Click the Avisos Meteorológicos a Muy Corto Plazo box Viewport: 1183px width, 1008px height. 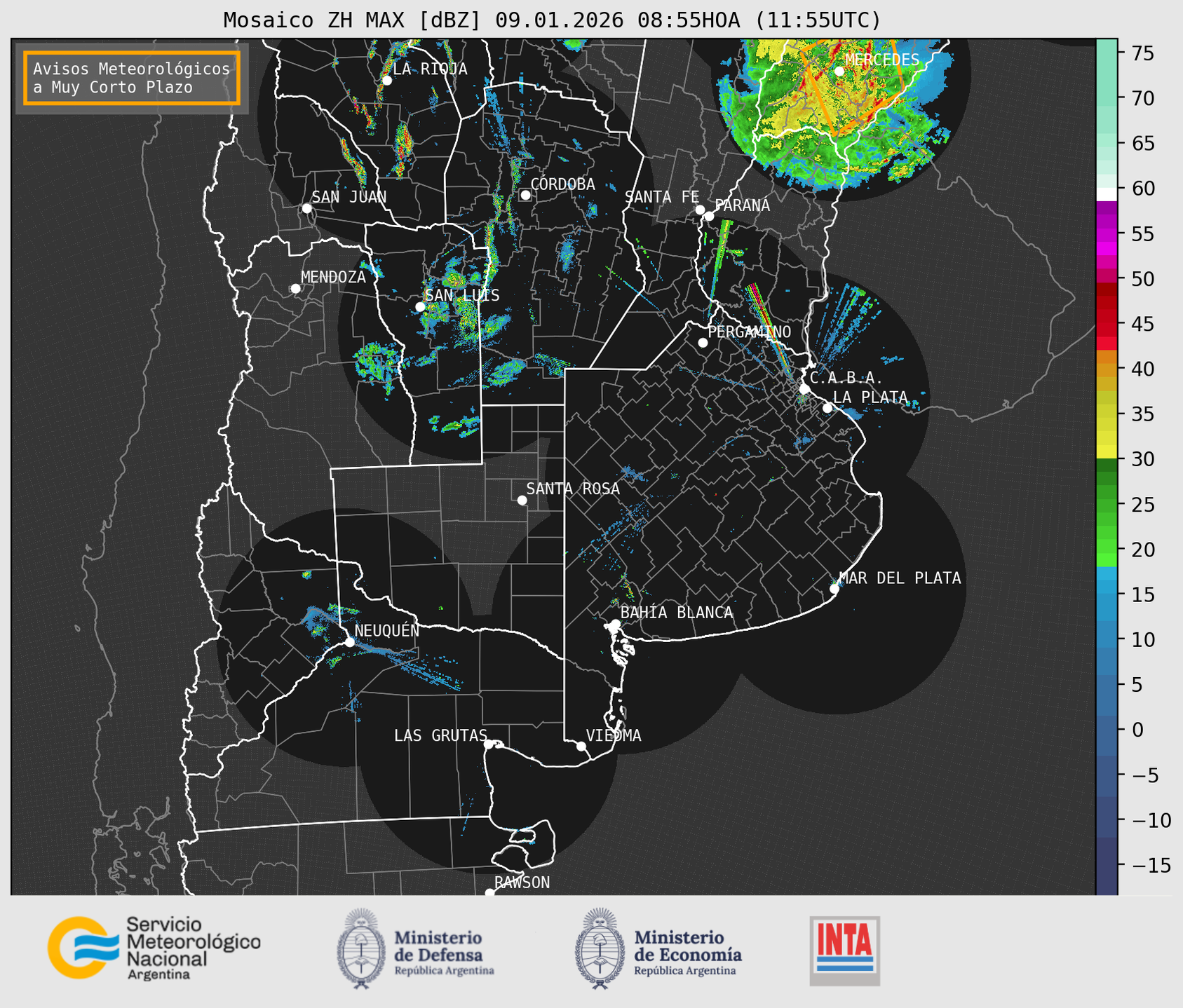132,78
